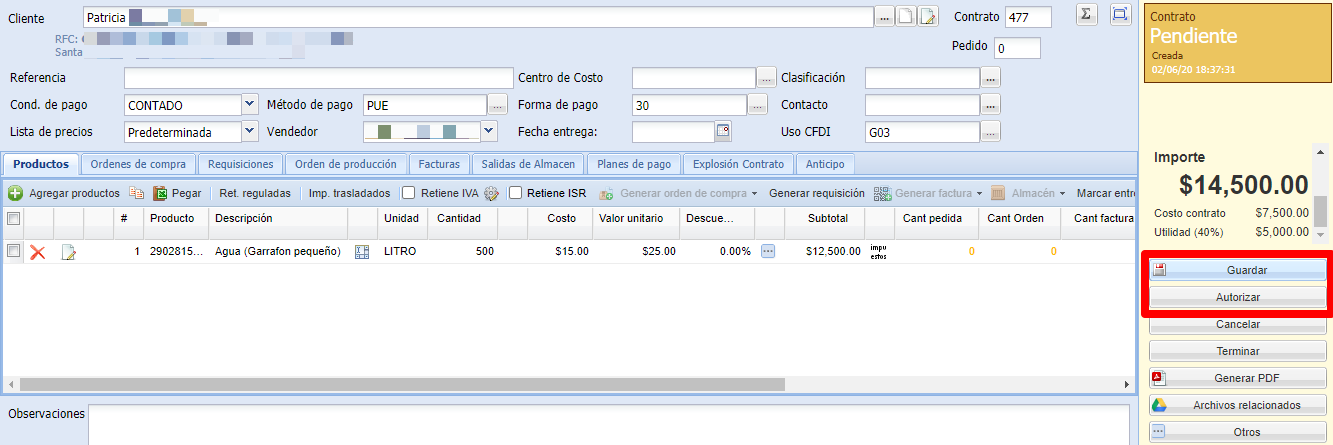Screen dimensions: 1333x445
Task: Open the grid icon next to Agua description
Action: click(362, 252)
